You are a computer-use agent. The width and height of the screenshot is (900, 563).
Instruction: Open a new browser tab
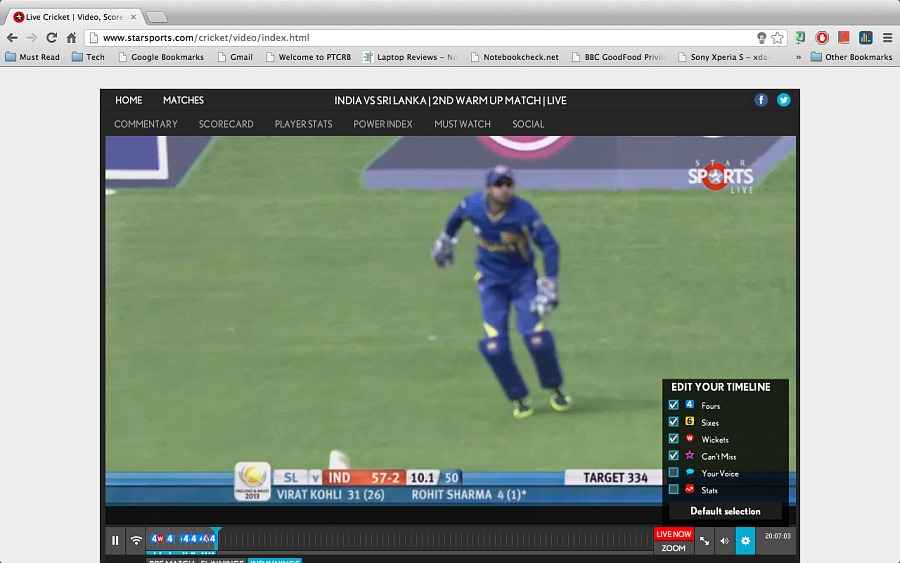(x=156, y=17)
